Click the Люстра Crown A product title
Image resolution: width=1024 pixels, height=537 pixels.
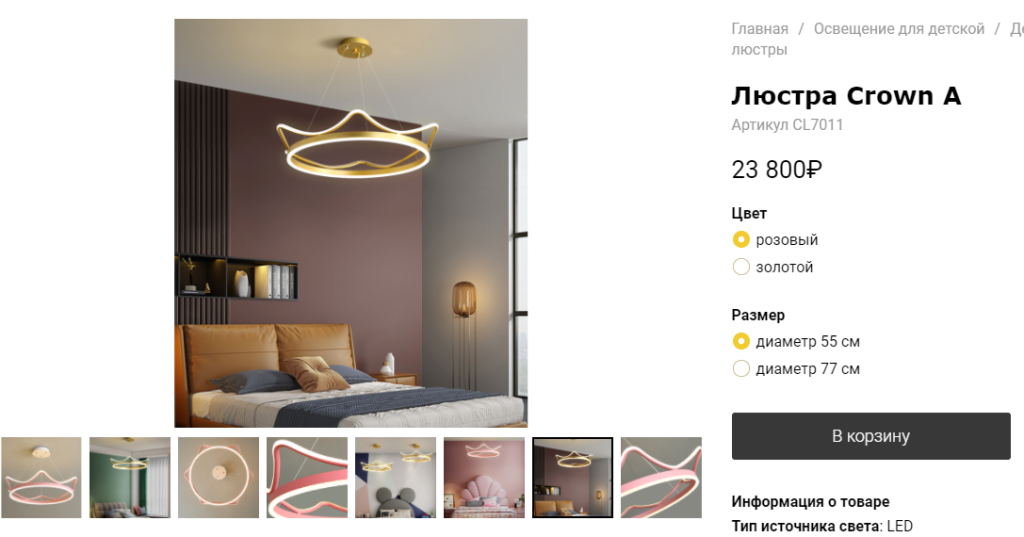(x=846, y=96)
